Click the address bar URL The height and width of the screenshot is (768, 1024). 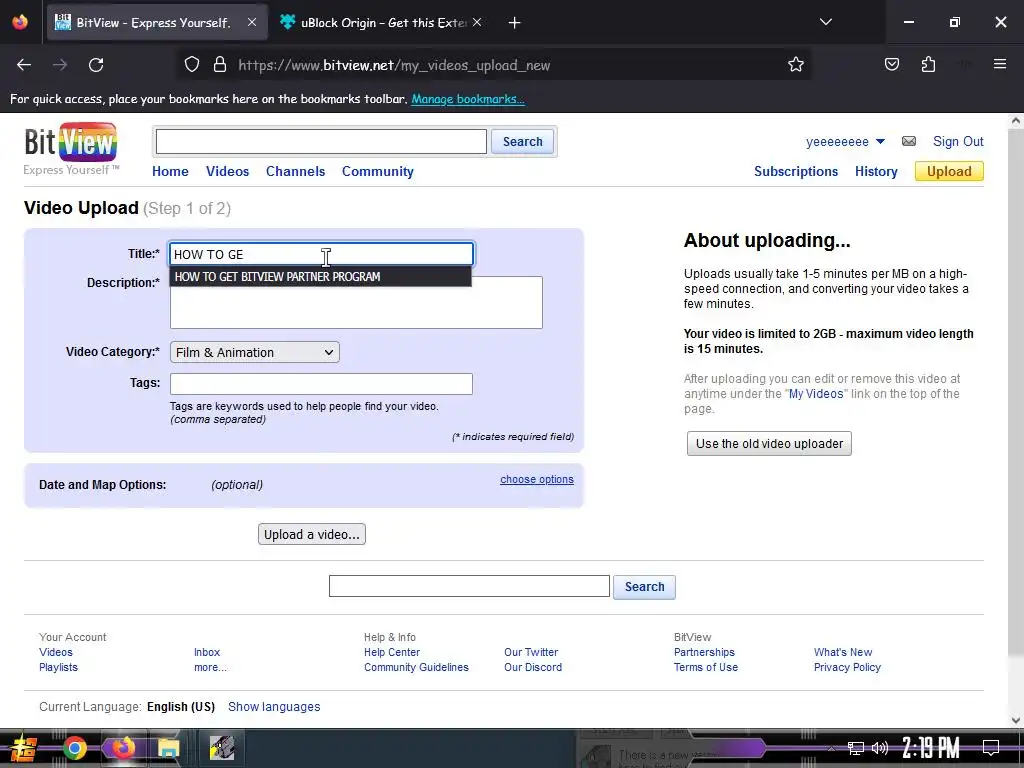coord(394,65)
